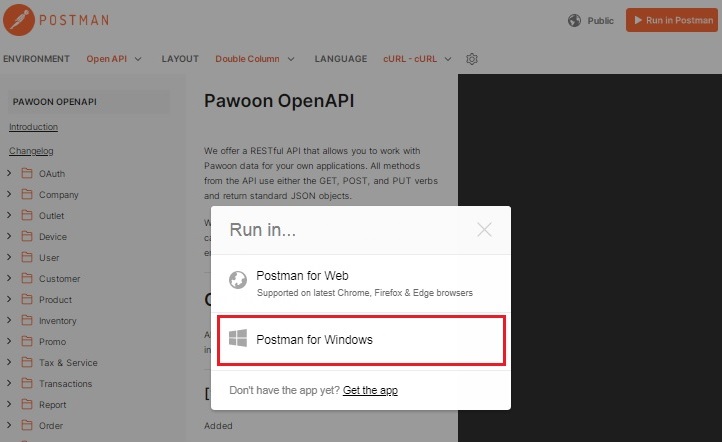The image size is (722, 442).
Task: Click the Customer folder icon
Action: (27, 278)
